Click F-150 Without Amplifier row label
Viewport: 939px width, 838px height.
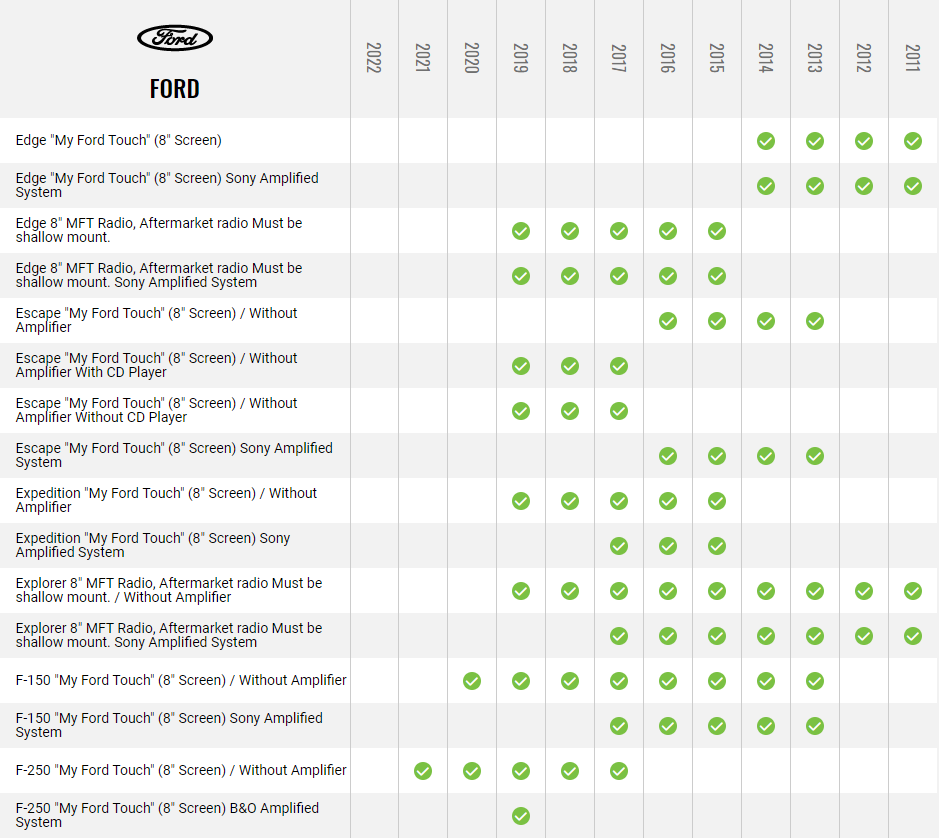click(x=181, y=680)
